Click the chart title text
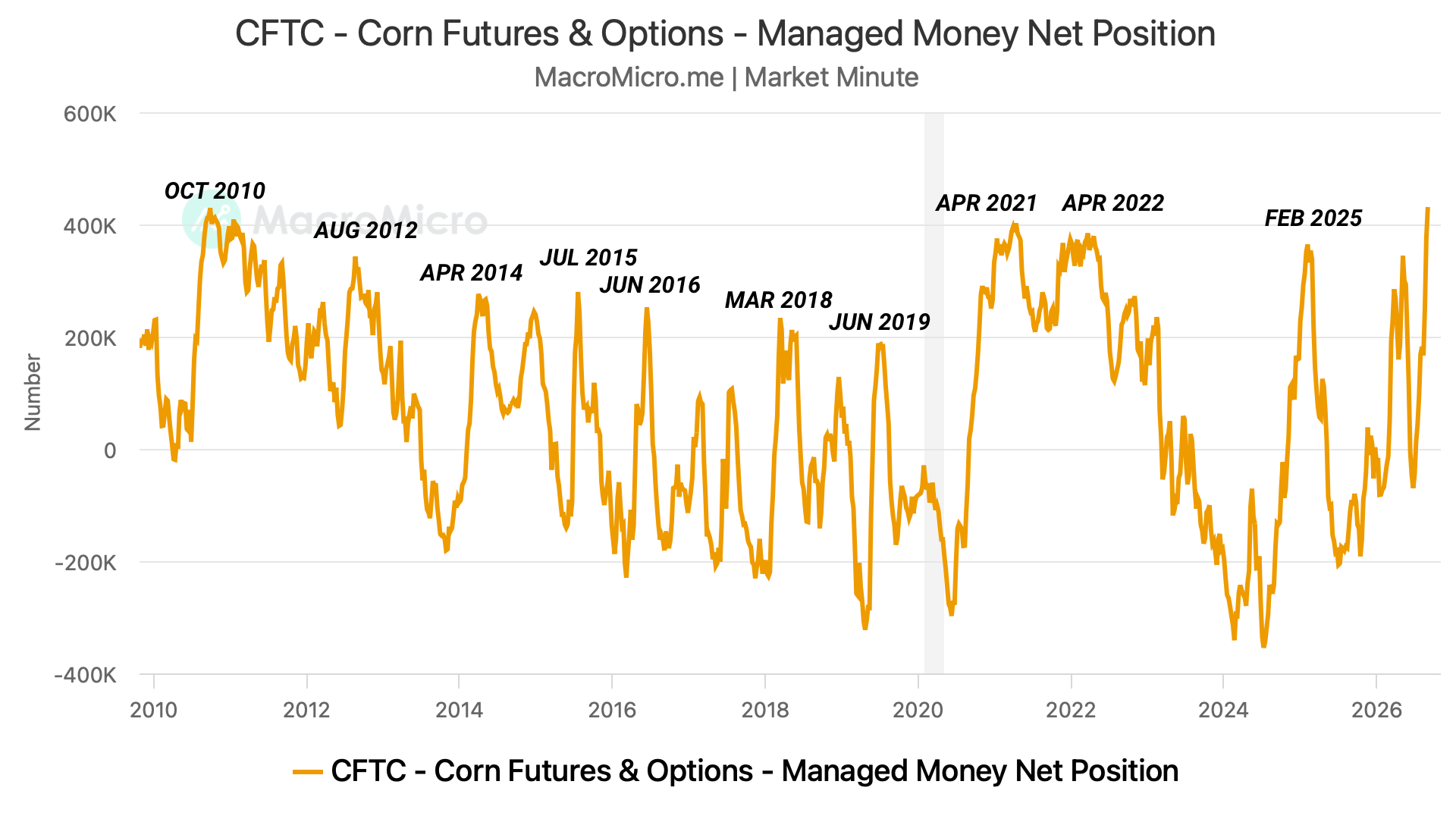Viewport: 1456px width, 819px height. pos(726,34)
